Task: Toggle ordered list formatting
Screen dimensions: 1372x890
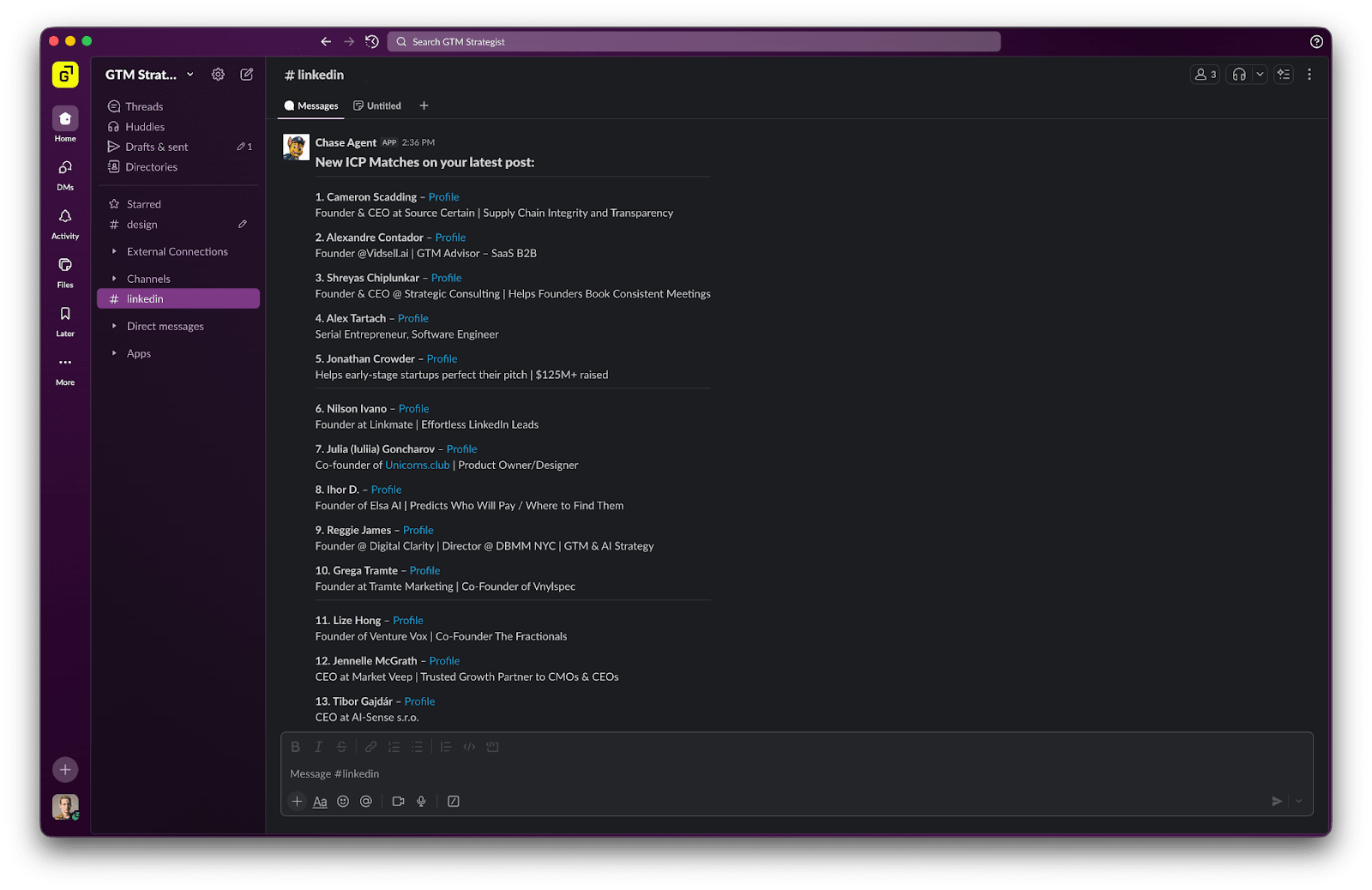Action: click(x=394, y=747)
